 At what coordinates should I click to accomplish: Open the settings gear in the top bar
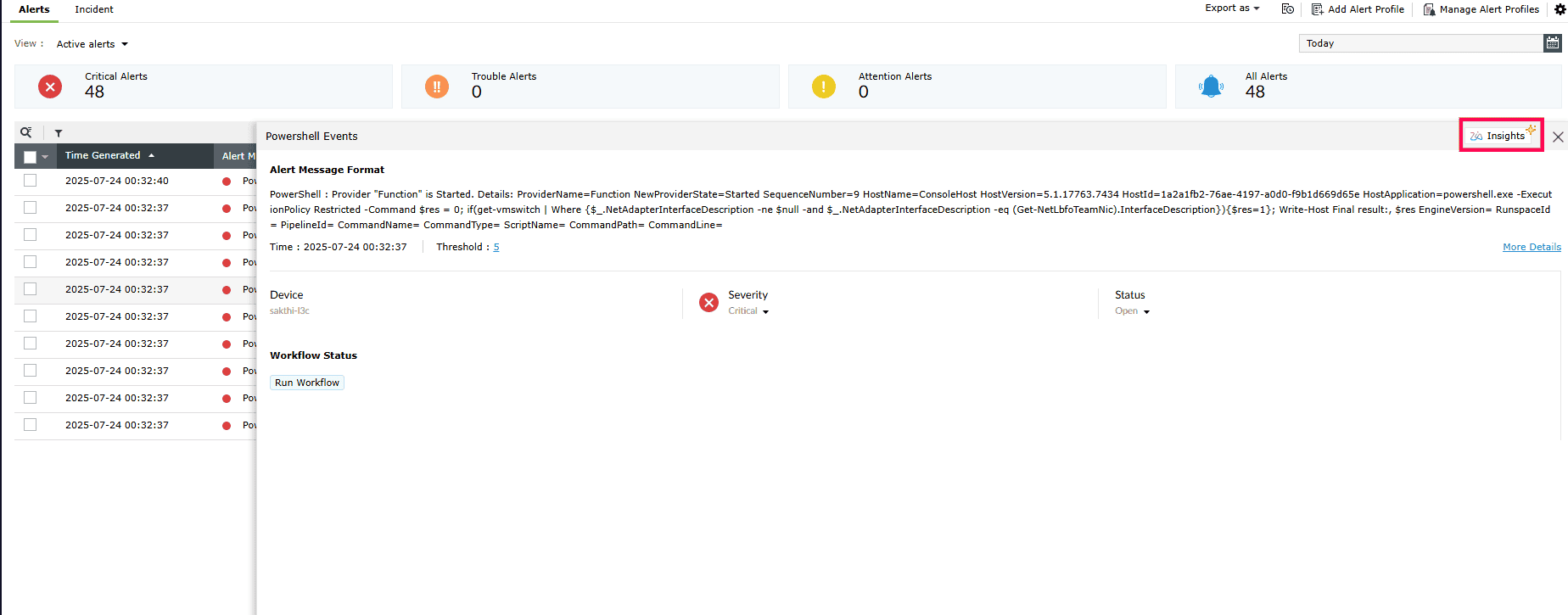tap(1560, 9)
